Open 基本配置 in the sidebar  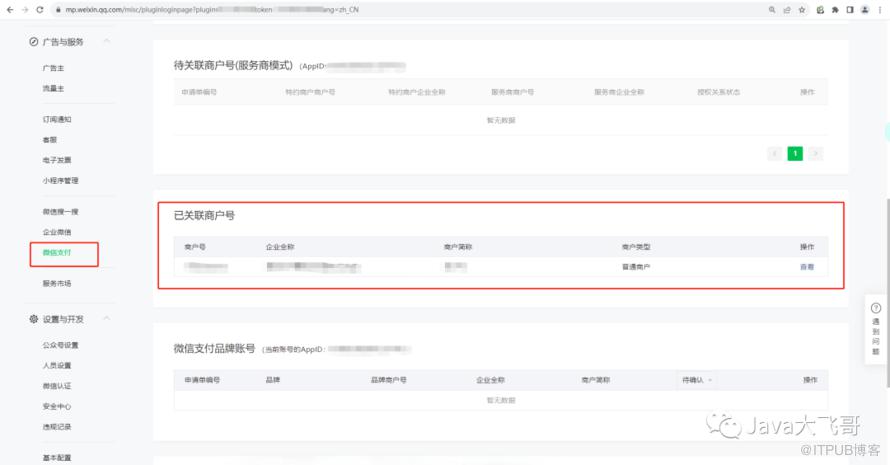57,458
